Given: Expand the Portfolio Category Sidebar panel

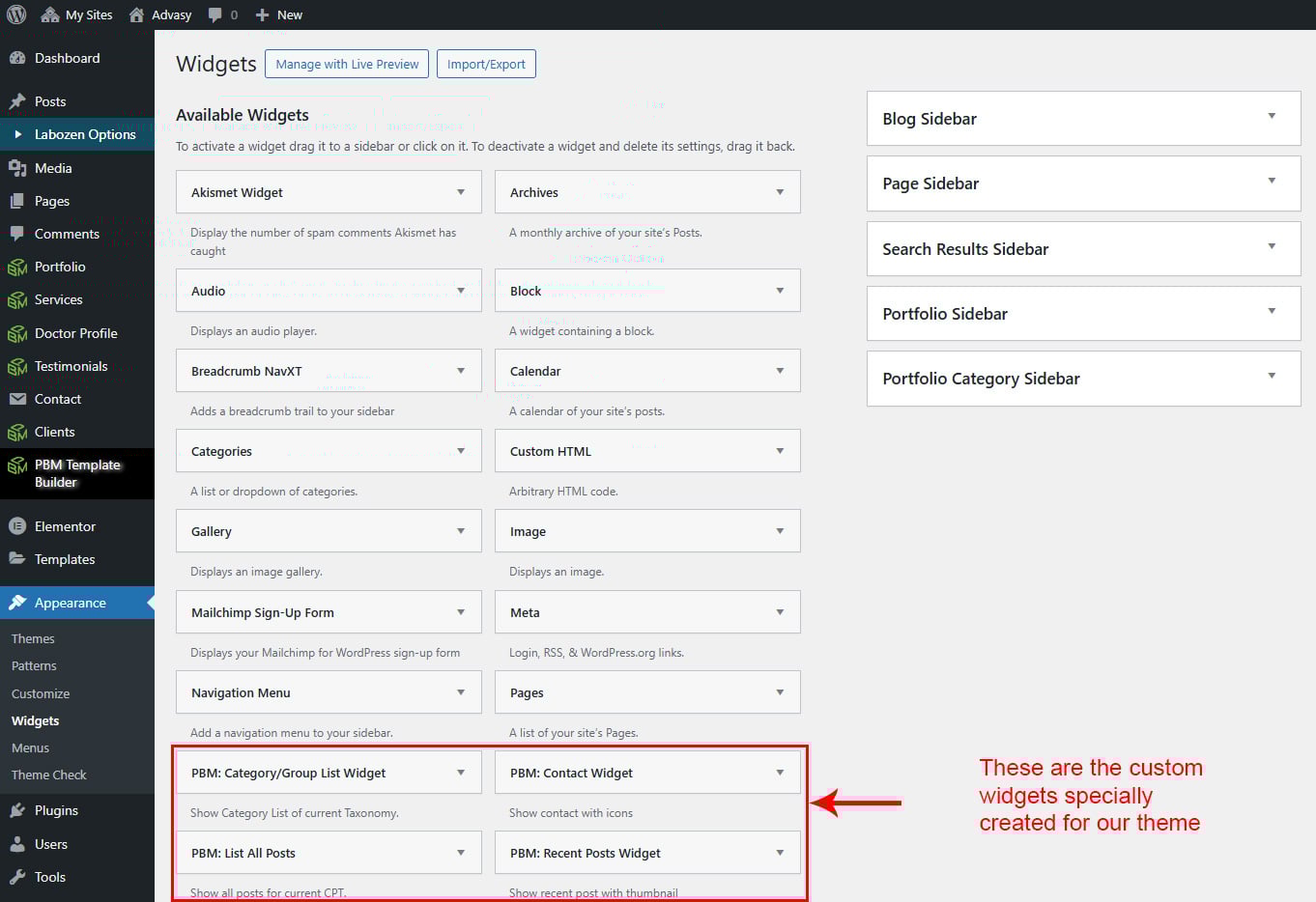Looking at the screenshot, I should (x=1272, y=377).
